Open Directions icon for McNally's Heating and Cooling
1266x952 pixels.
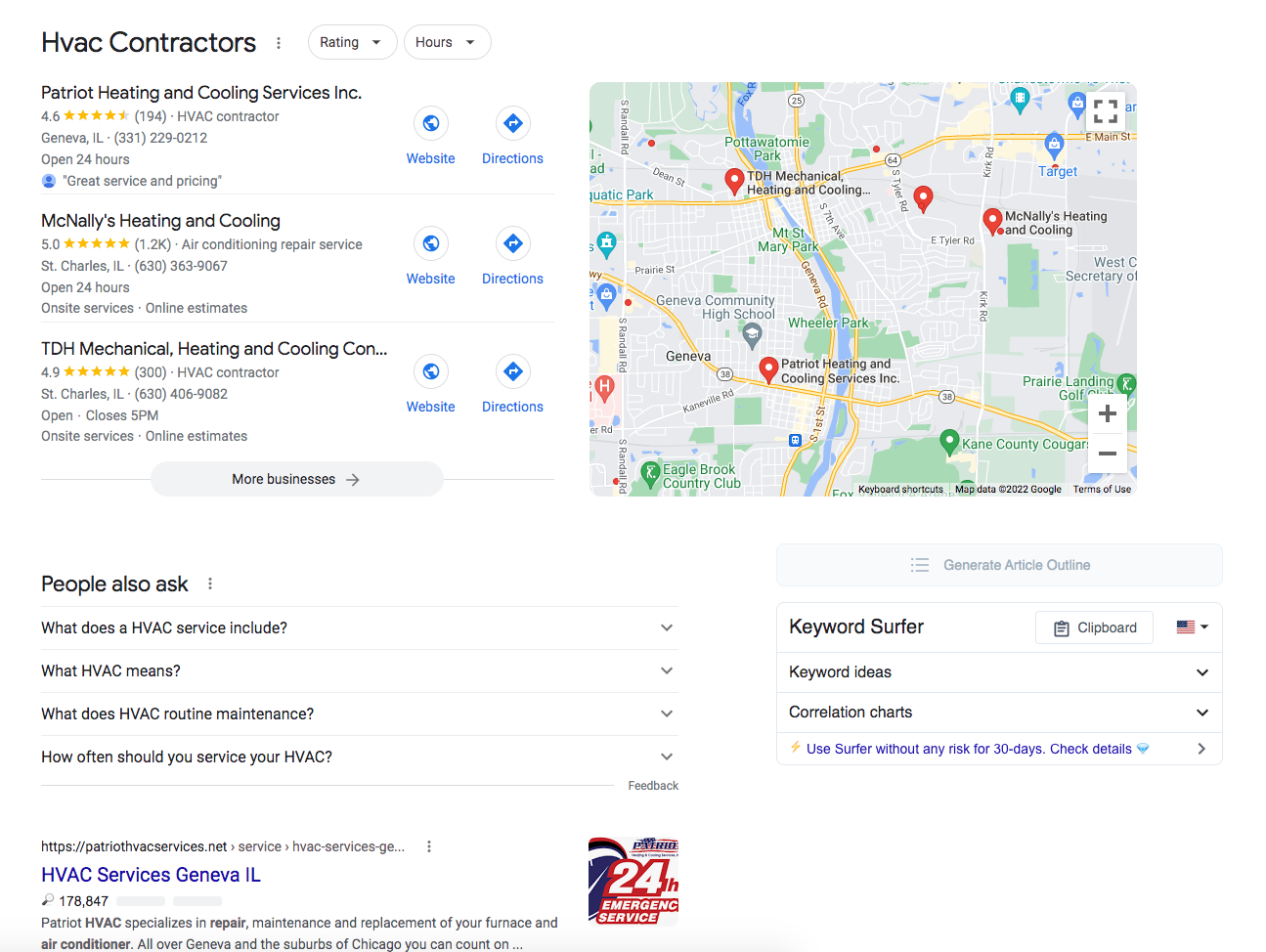[512, 243]
